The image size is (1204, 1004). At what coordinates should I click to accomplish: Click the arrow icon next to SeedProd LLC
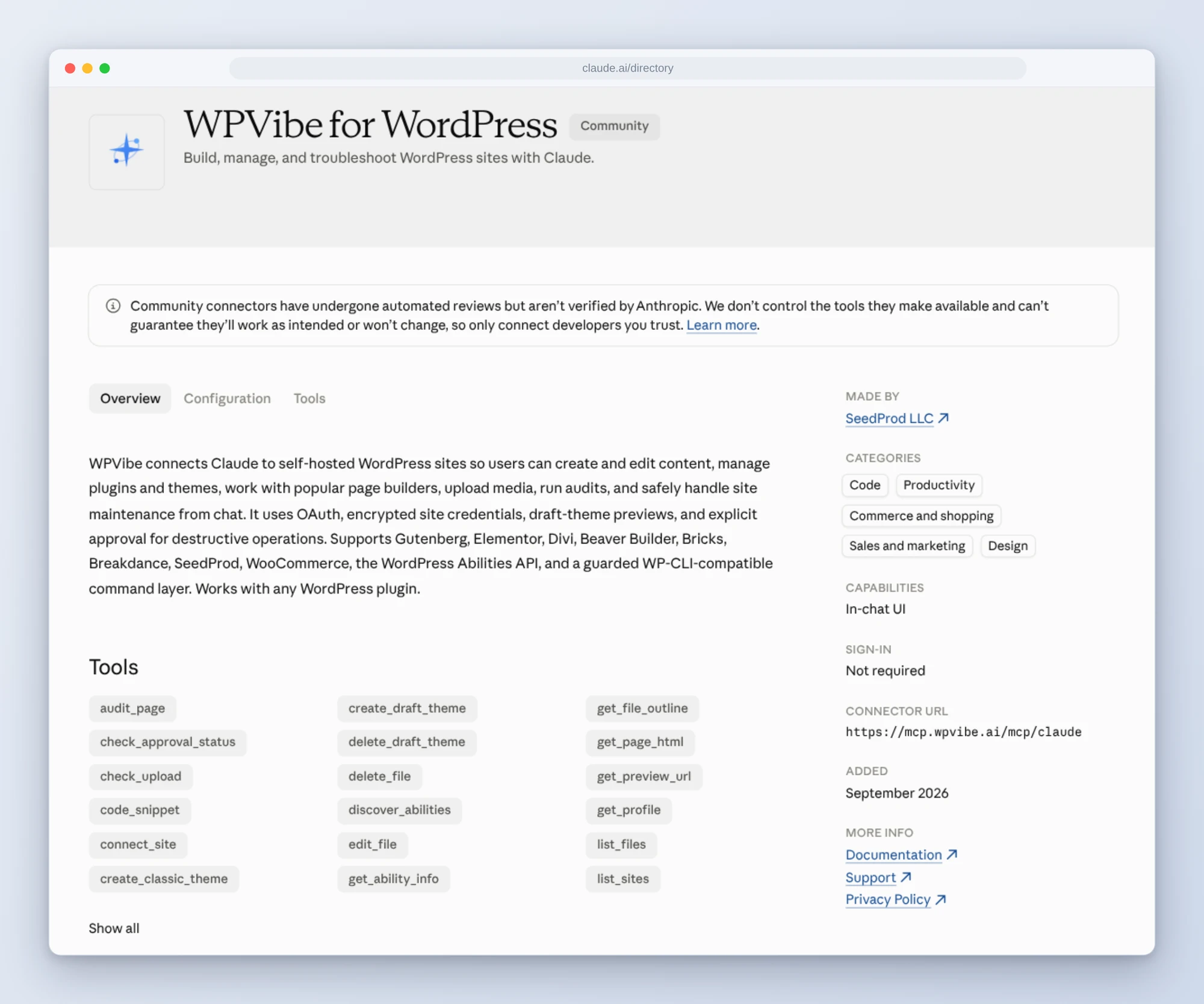pos(943,418)
